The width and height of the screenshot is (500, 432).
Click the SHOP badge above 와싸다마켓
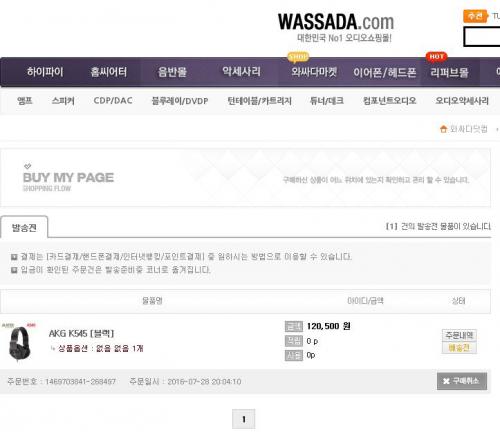pos(298,57)
